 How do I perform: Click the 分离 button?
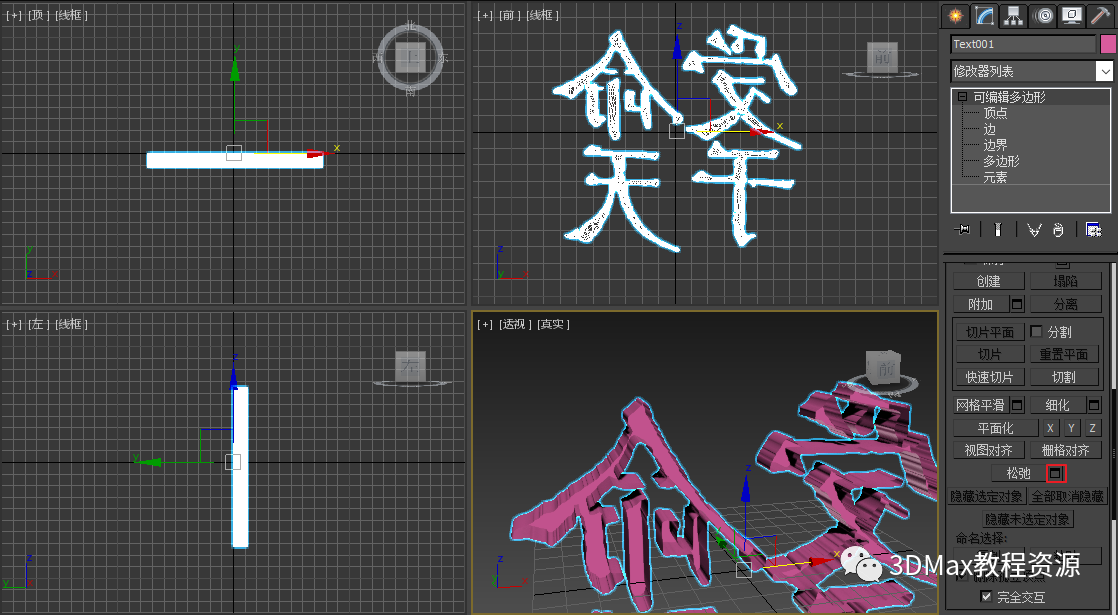point(1065,304)
